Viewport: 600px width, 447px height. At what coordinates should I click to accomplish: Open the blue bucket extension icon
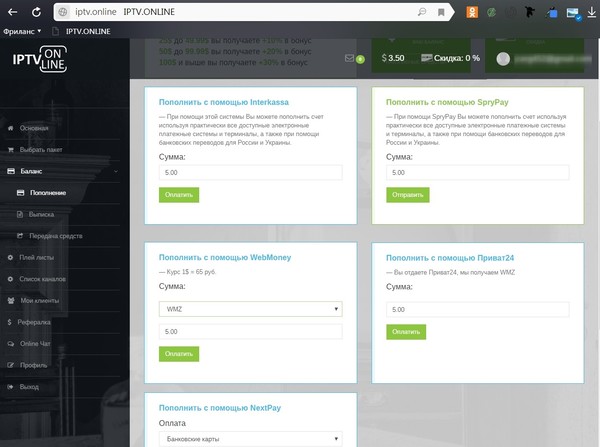coord(551,13)
